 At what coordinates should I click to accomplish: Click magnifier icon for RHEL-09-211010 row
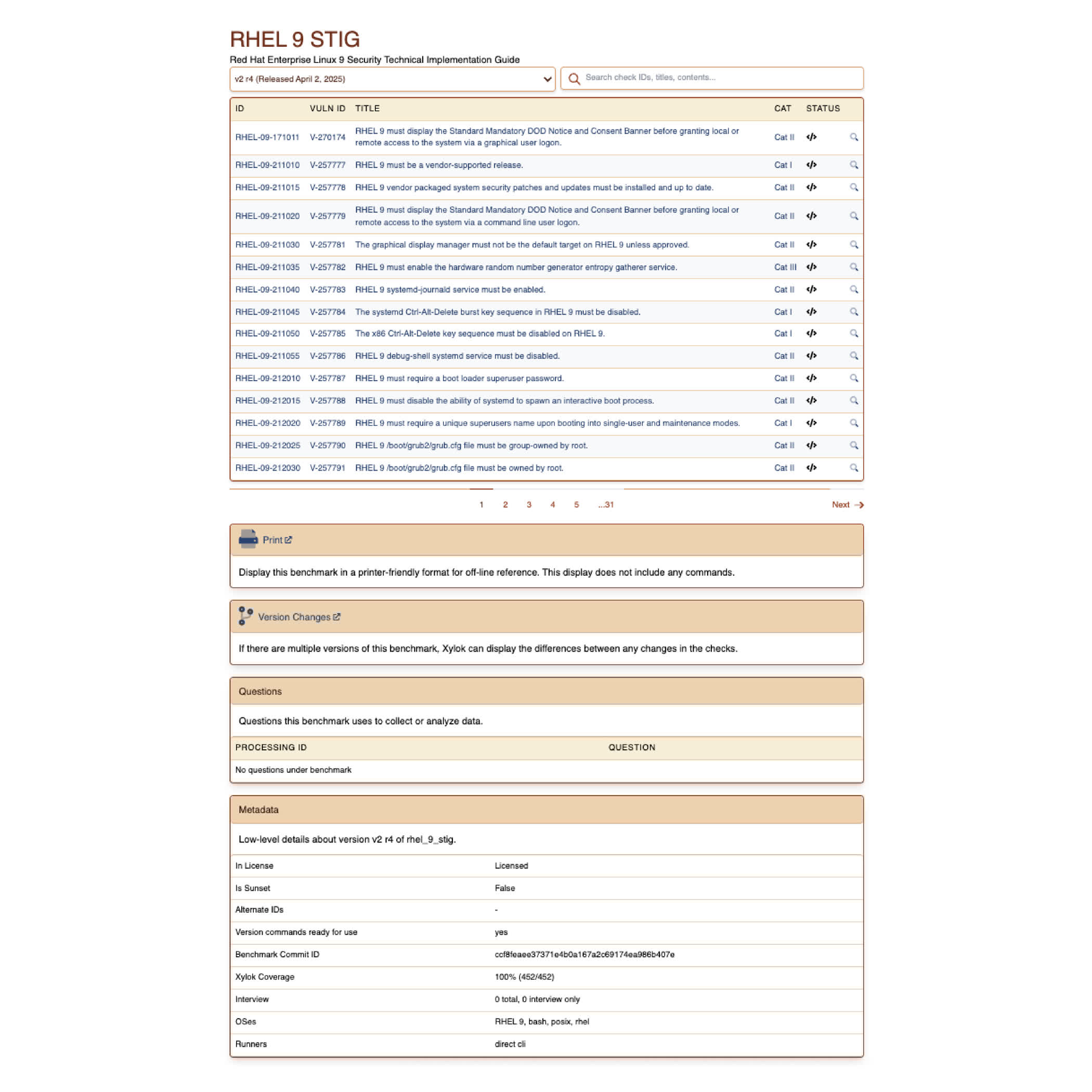pos(853,165)
